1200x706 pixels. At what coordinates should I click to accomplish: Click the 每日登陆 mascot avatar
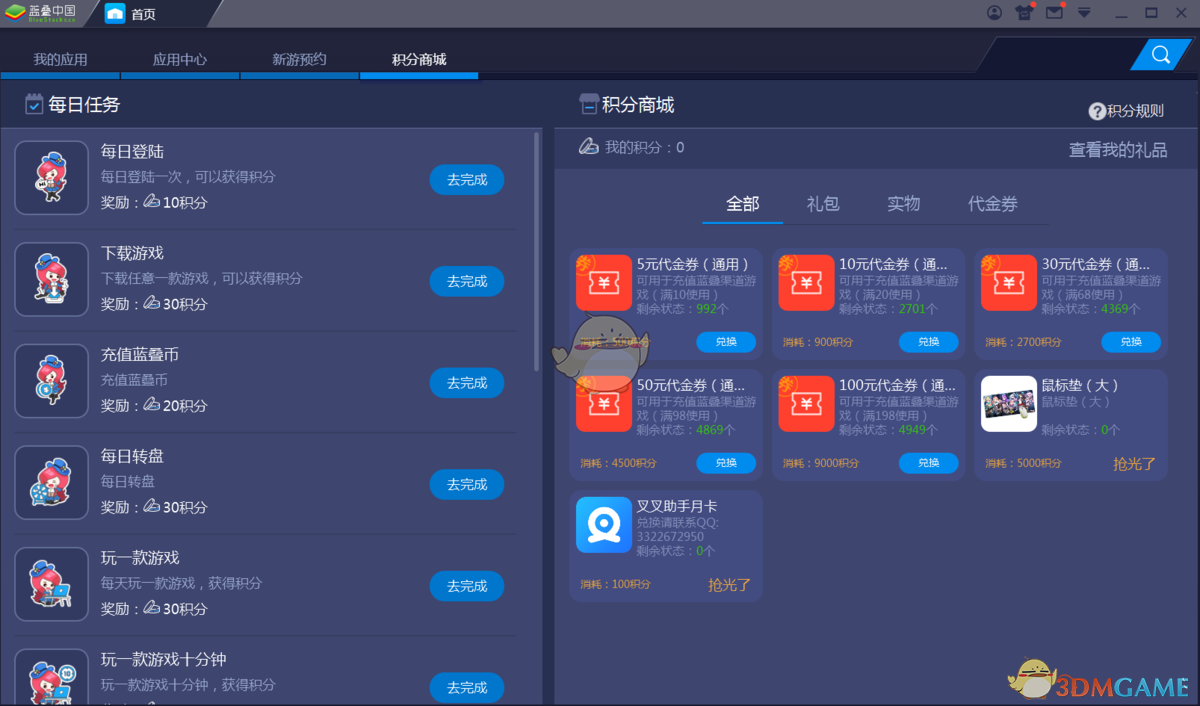(x=51, y=177)
